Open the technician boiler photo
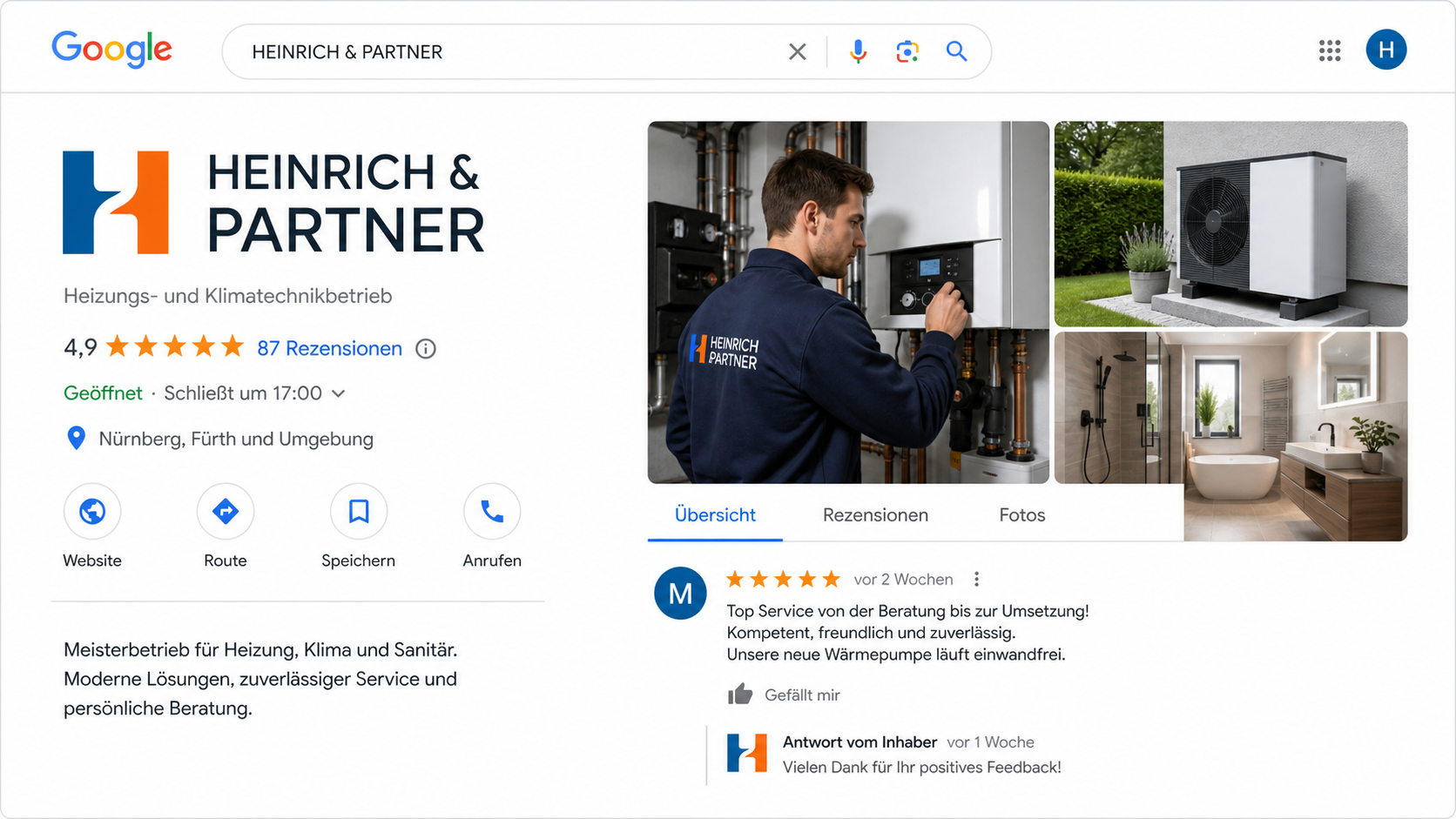 click(848, 302)
